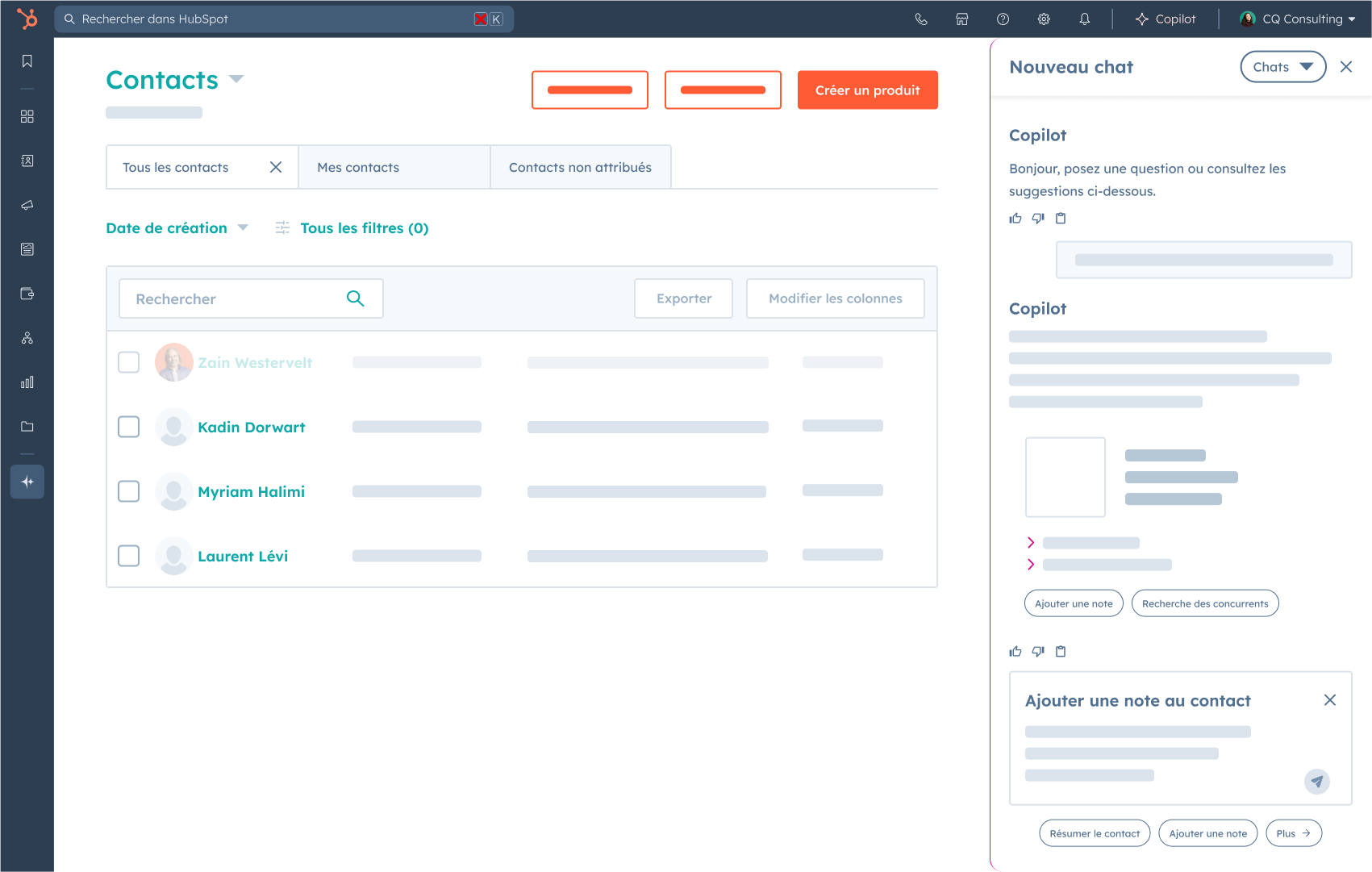Select Contacts non attribués tab
Image resolution: width=1372 pixels, height=872 pixels.
point(580,168)
